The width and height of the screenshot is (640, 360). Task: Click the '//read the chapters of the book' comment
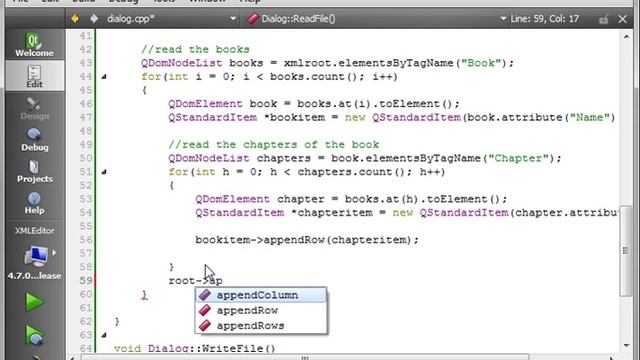(273, 144)
